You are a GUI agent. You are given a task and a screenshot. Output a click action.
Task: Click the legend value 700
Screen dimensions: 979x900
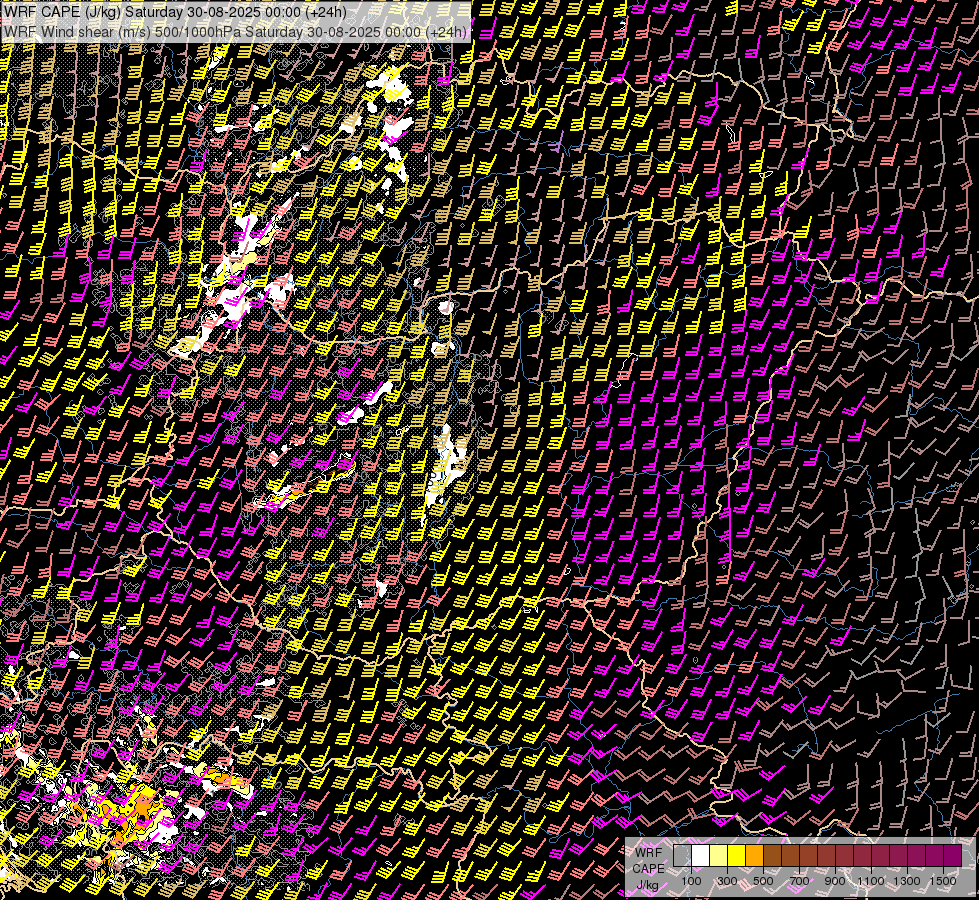[799, 881]
